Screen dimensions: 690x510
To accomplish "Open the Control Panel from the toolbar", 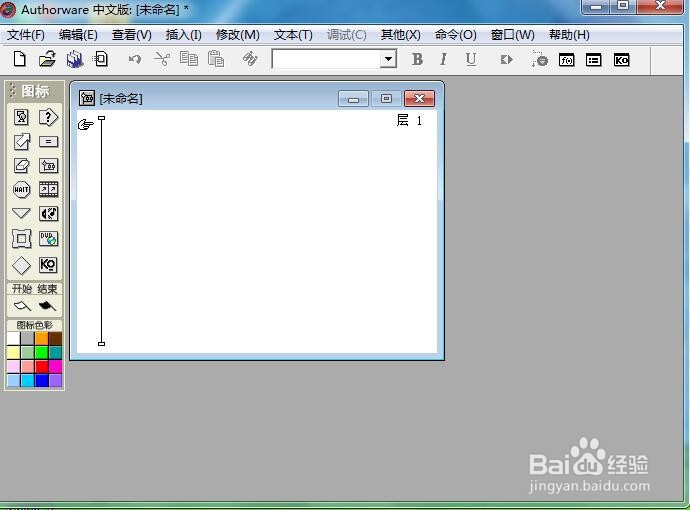I will [539, 59].
